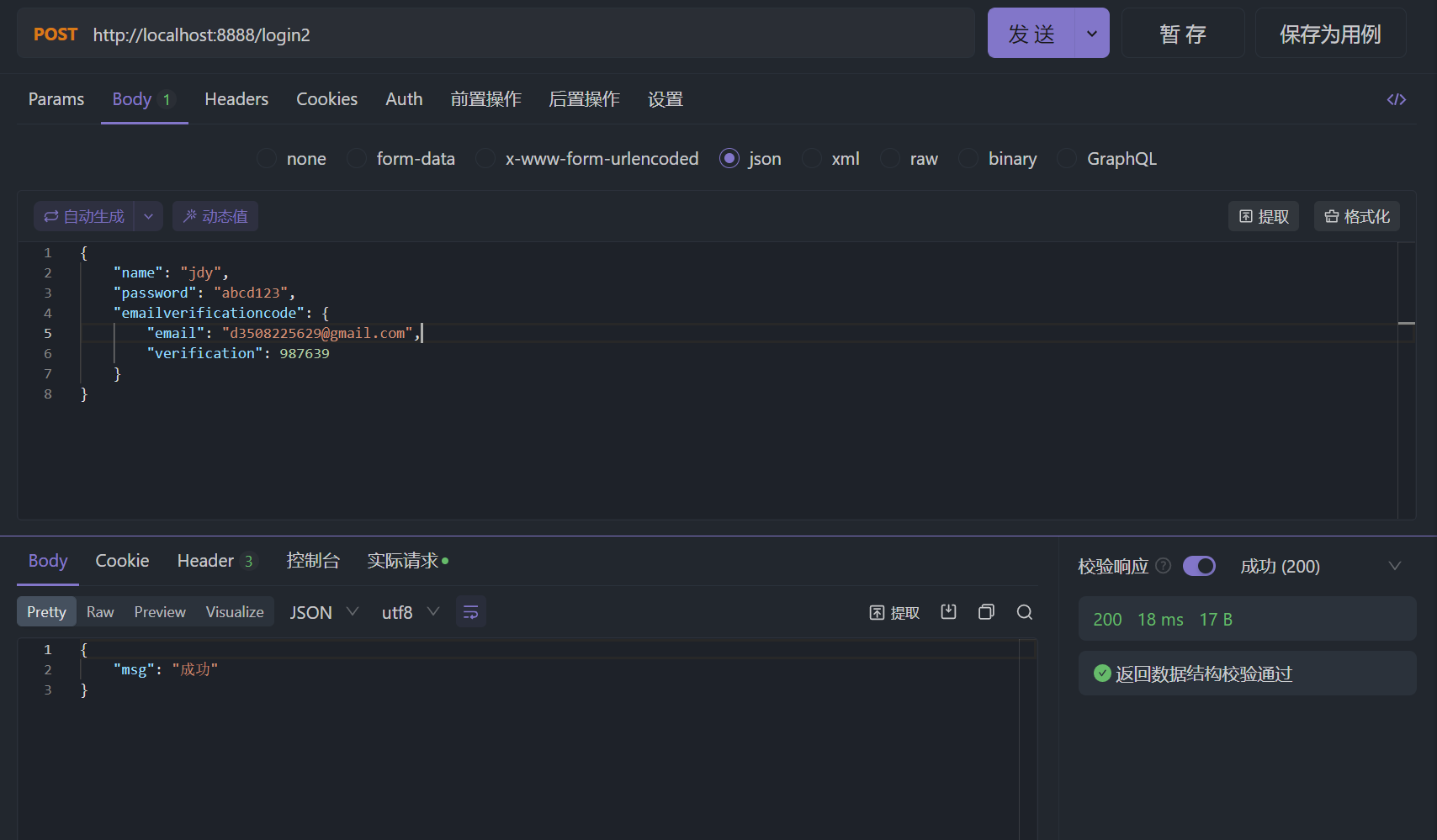Screen dimensions: 1437x840
Task: Select the Visualize view mode
Action: [235, 612]
